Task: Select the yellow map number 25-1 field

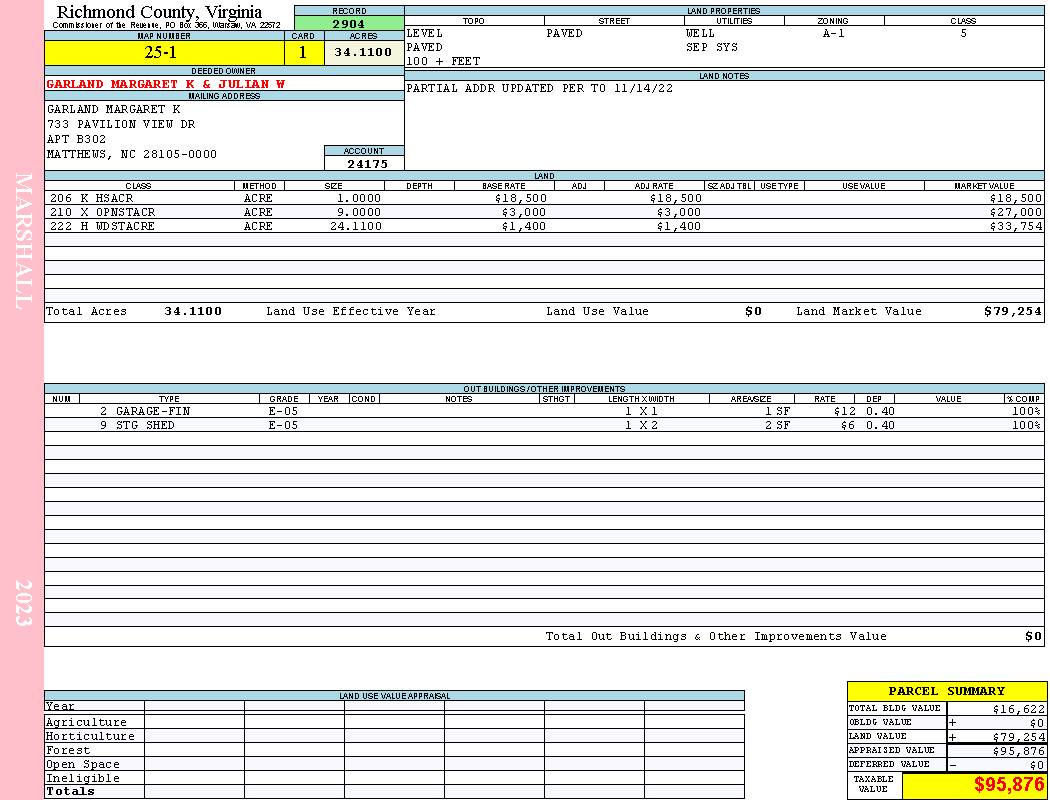Action: point(165,52)
